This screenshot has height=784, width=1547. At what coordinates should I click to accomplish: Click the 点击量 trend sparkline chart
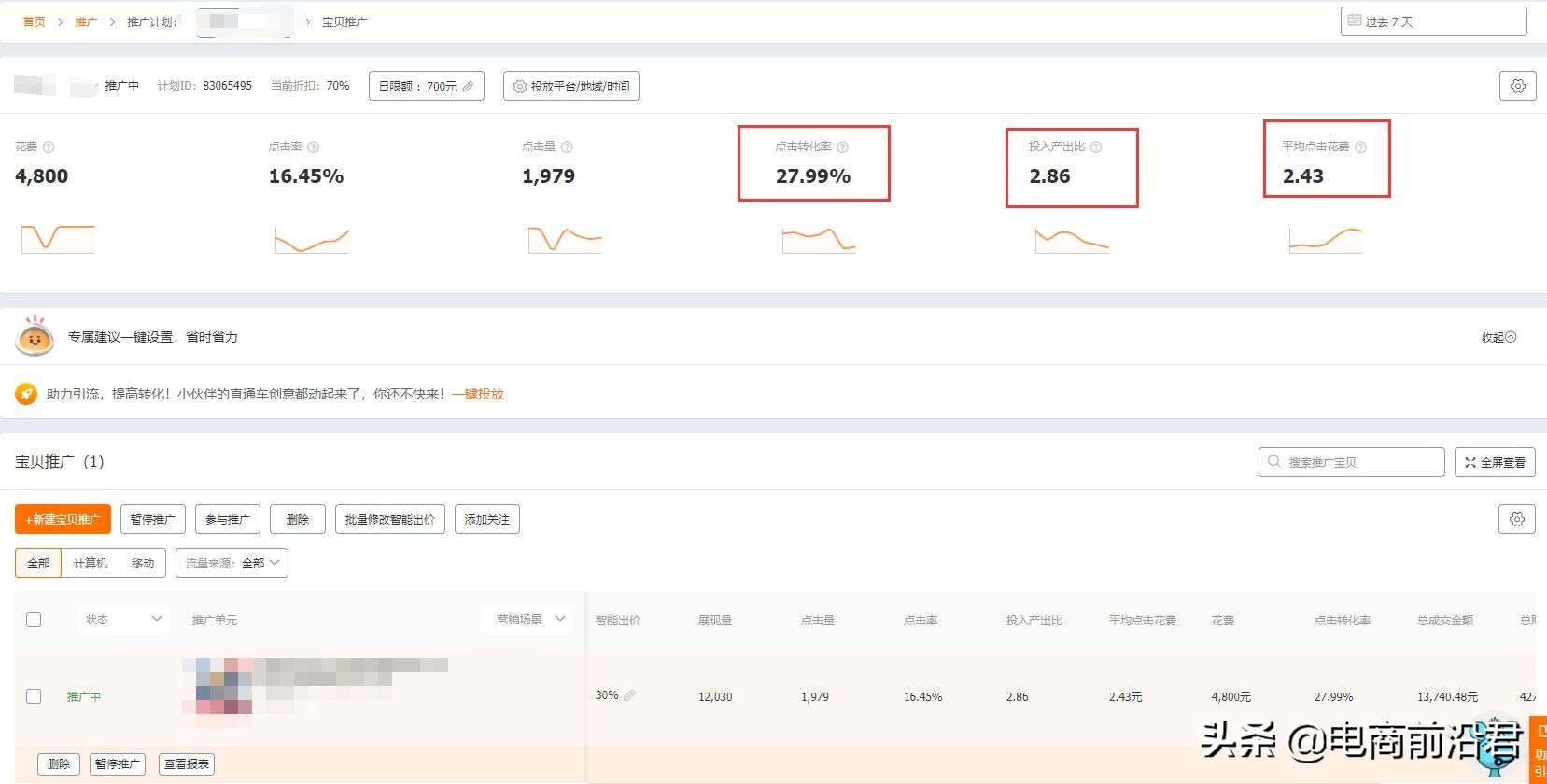coord(565,239)
